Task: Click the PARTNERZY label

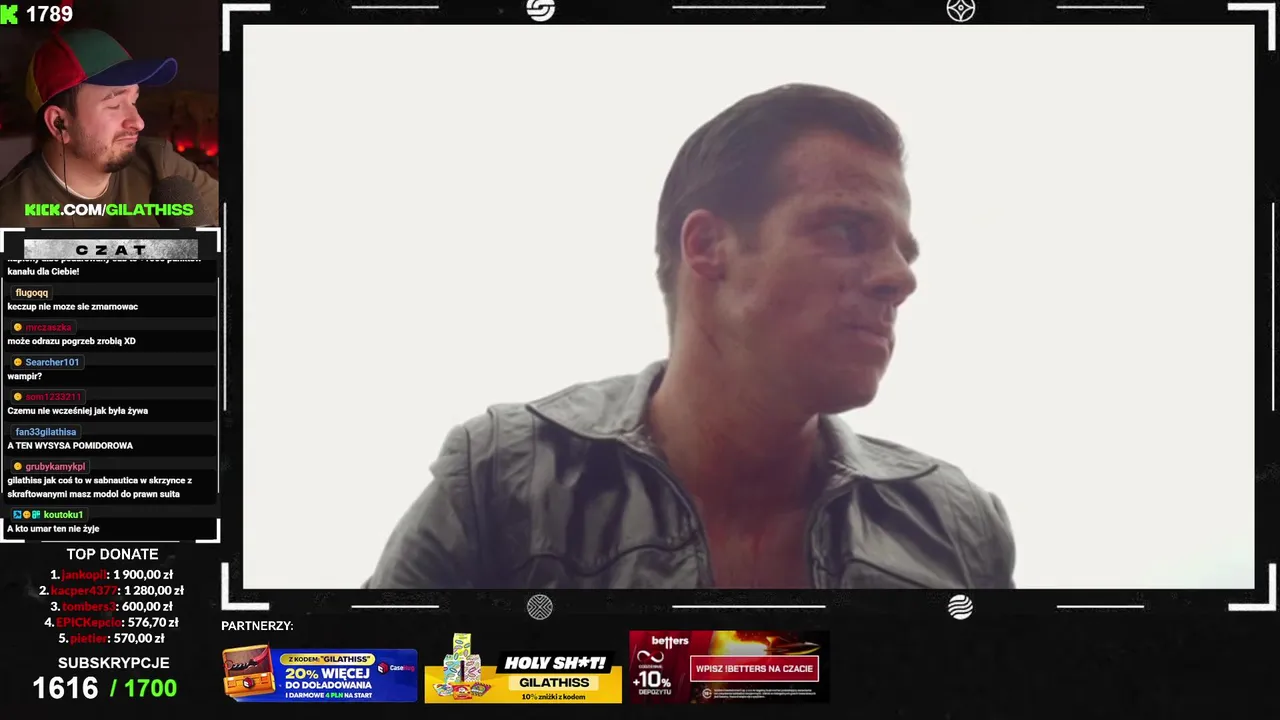Action: pos(258,626)
